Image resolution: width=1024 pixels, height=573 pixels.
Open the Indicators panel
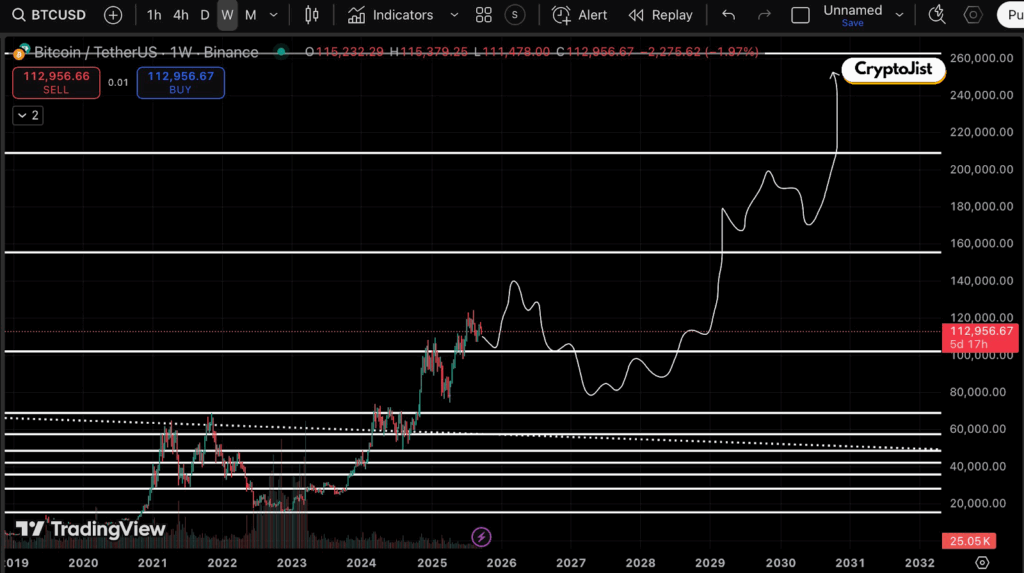click(391, 15)
